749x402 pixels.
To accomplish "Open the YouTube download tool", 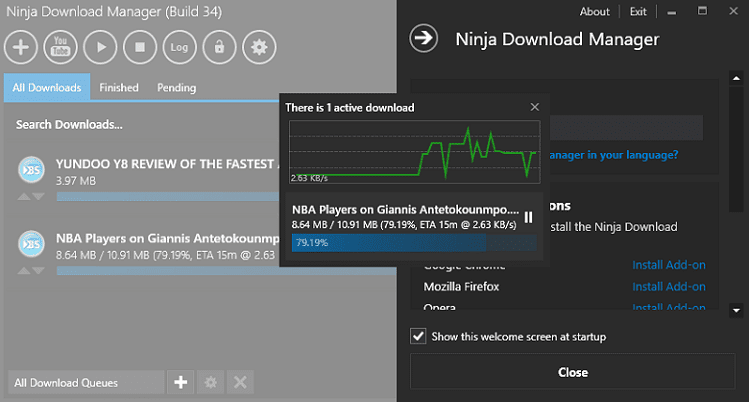I will point(61,47).
